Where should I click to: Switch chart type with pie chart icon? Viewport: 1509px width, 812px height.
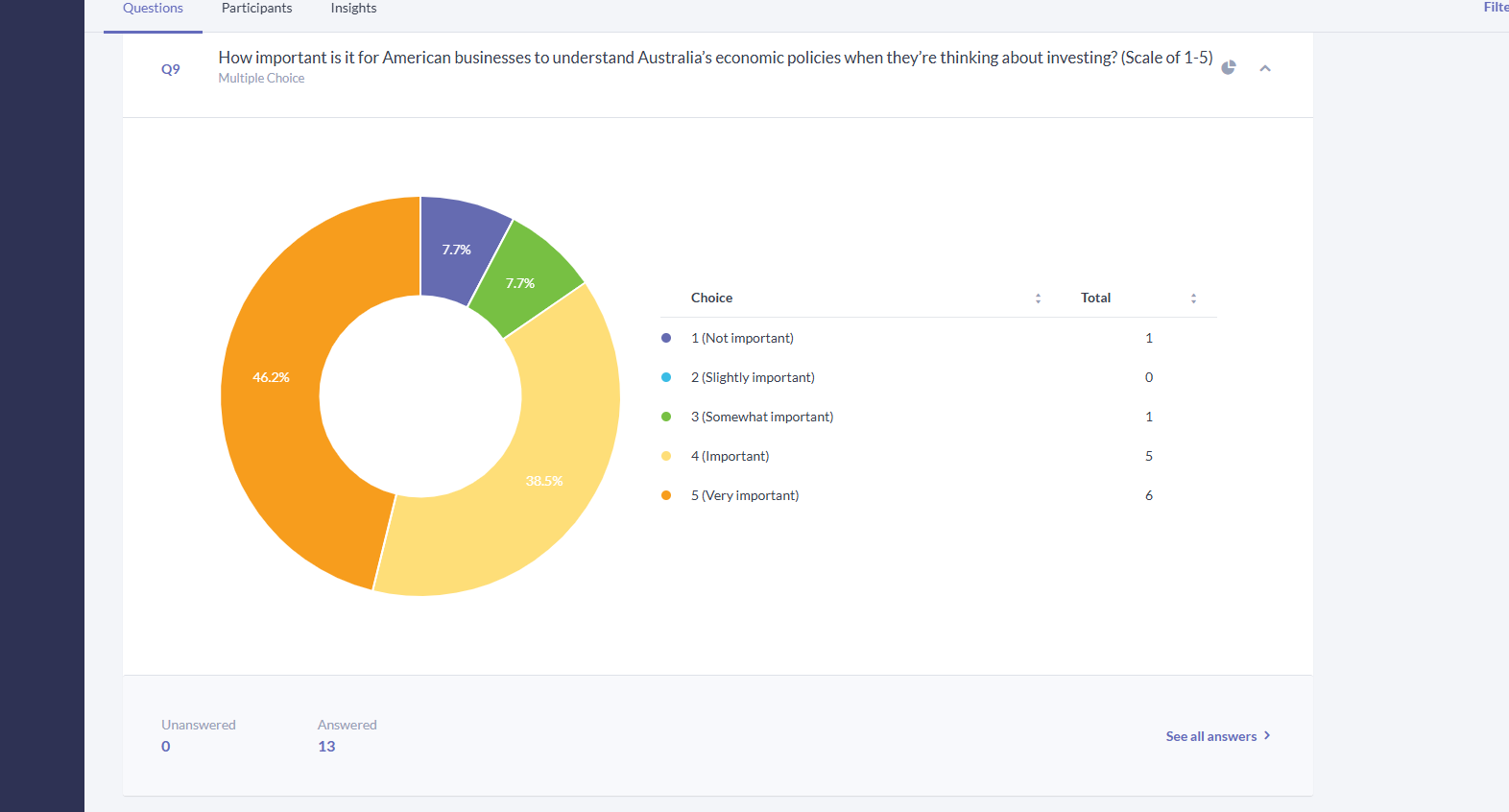[x=1228, y=67]
